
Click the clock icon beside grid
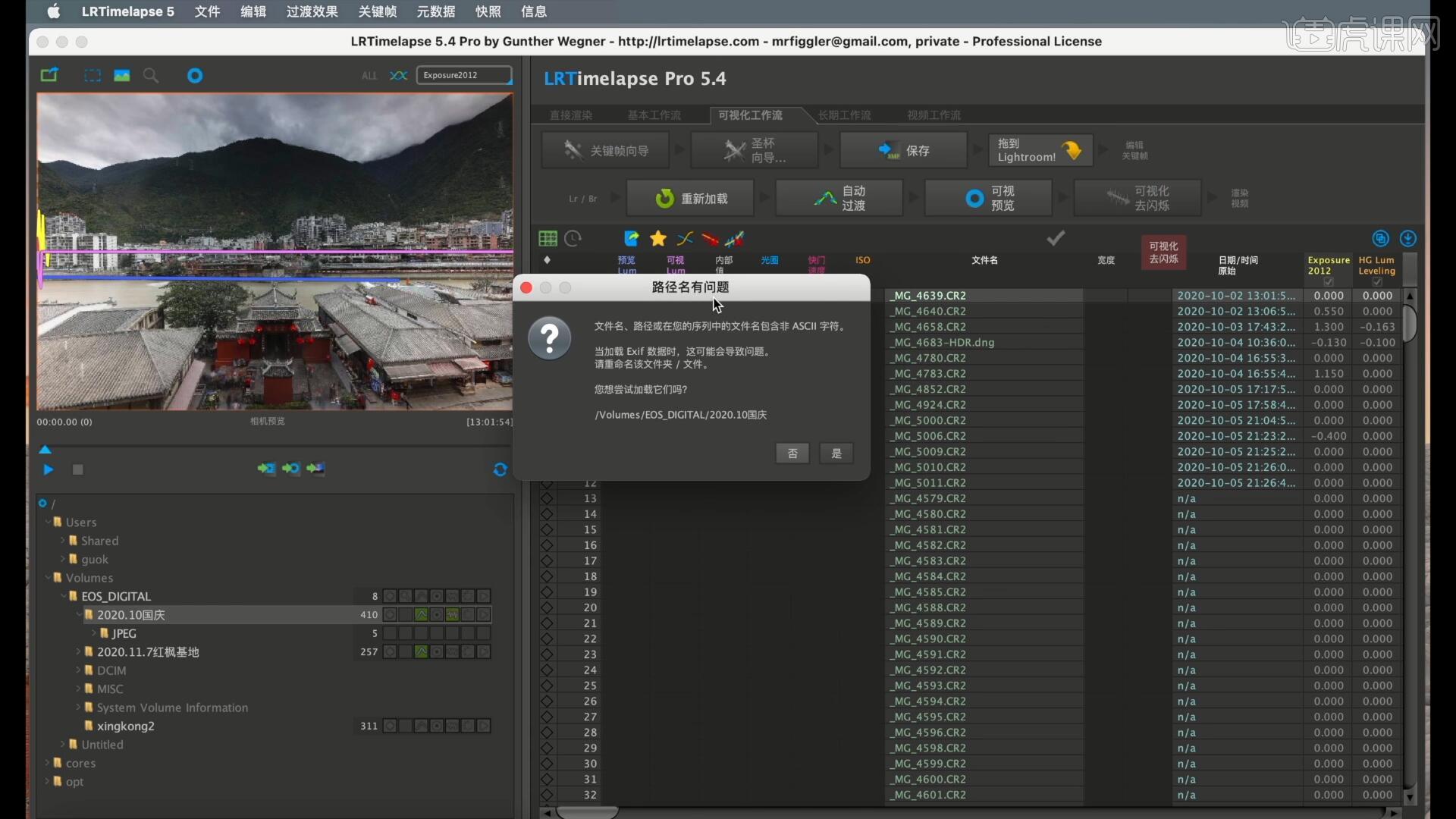[x=573, y=239]
